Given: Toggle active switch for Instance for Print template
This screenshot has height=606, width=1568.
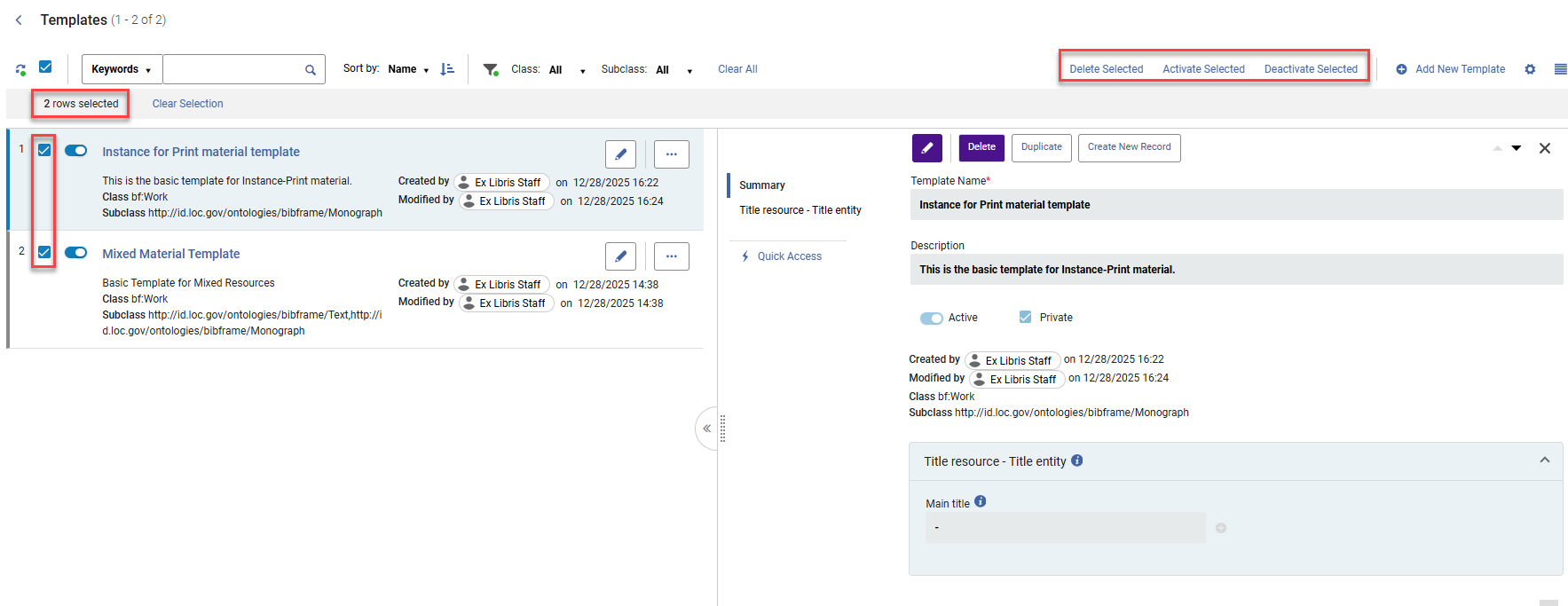Looking at the screenshot, I should pos(76,151).
